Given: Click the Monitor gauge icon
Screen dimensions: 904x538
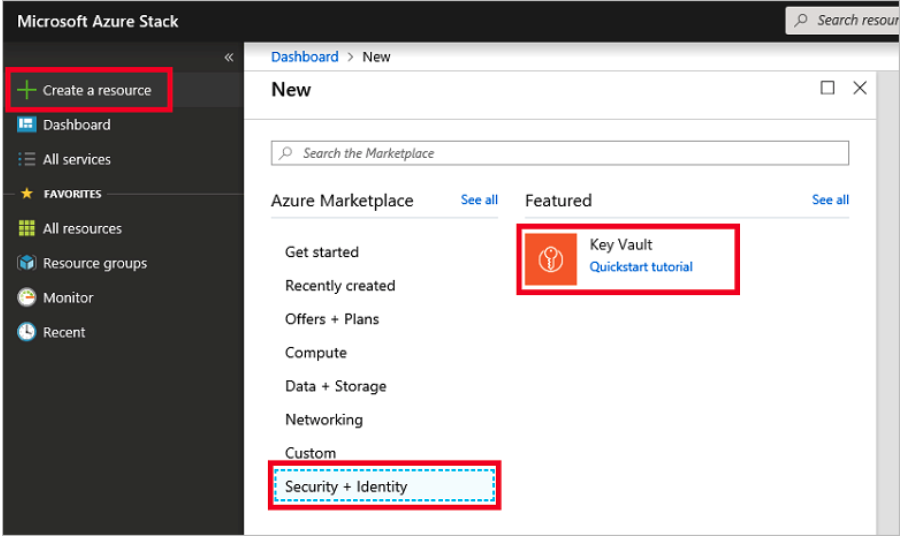Looking at the screenshot, I should coord(27,298).
